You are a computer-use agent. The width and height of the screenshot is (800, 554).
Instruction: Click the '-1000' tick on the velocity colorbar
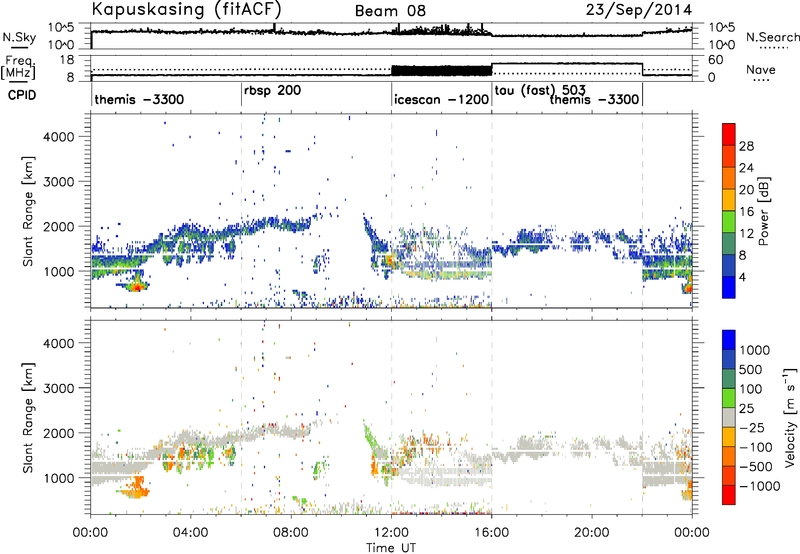pyautogui.click(x=759, y=486)
